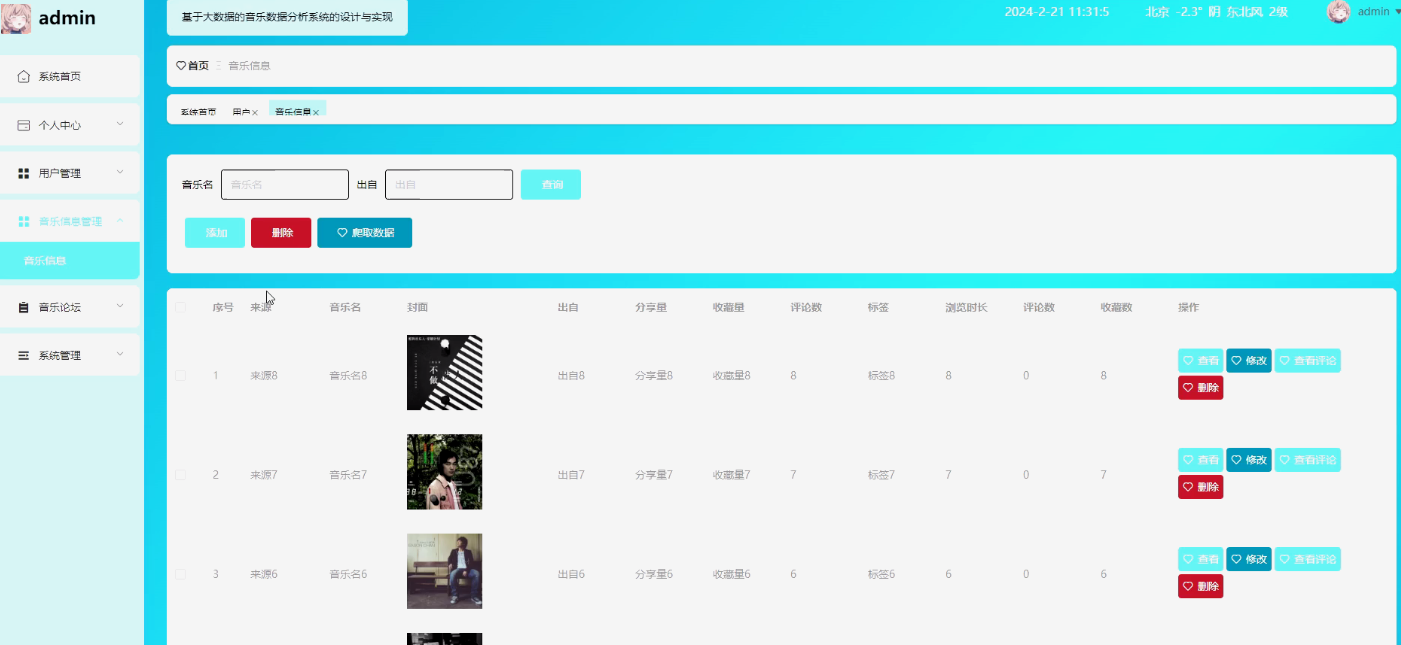This screenshot has width=1401, height=645.
Task: Focus the 出自 search input field
Action: (x=449, y=184)
